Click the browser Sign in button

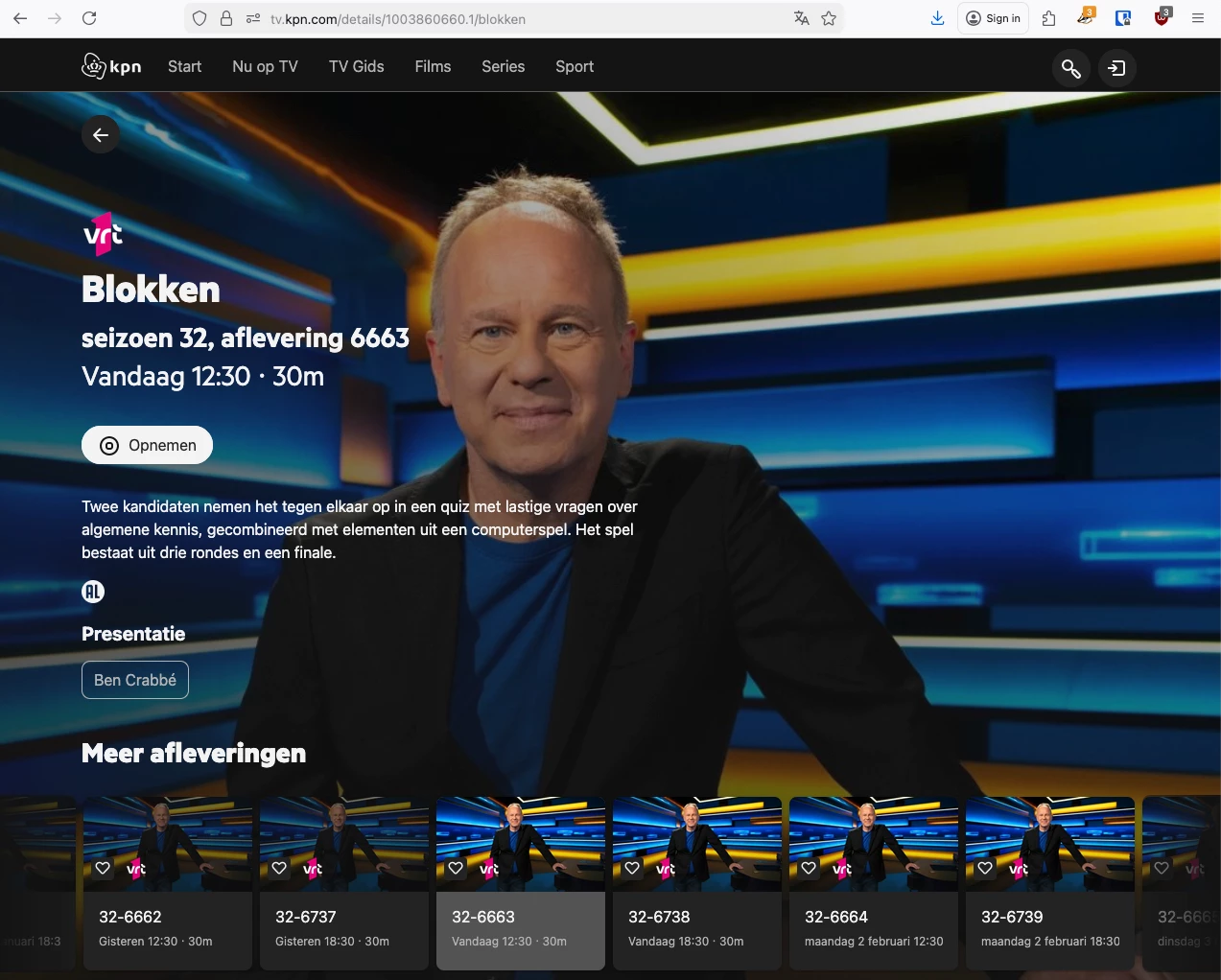pos(993,18)
